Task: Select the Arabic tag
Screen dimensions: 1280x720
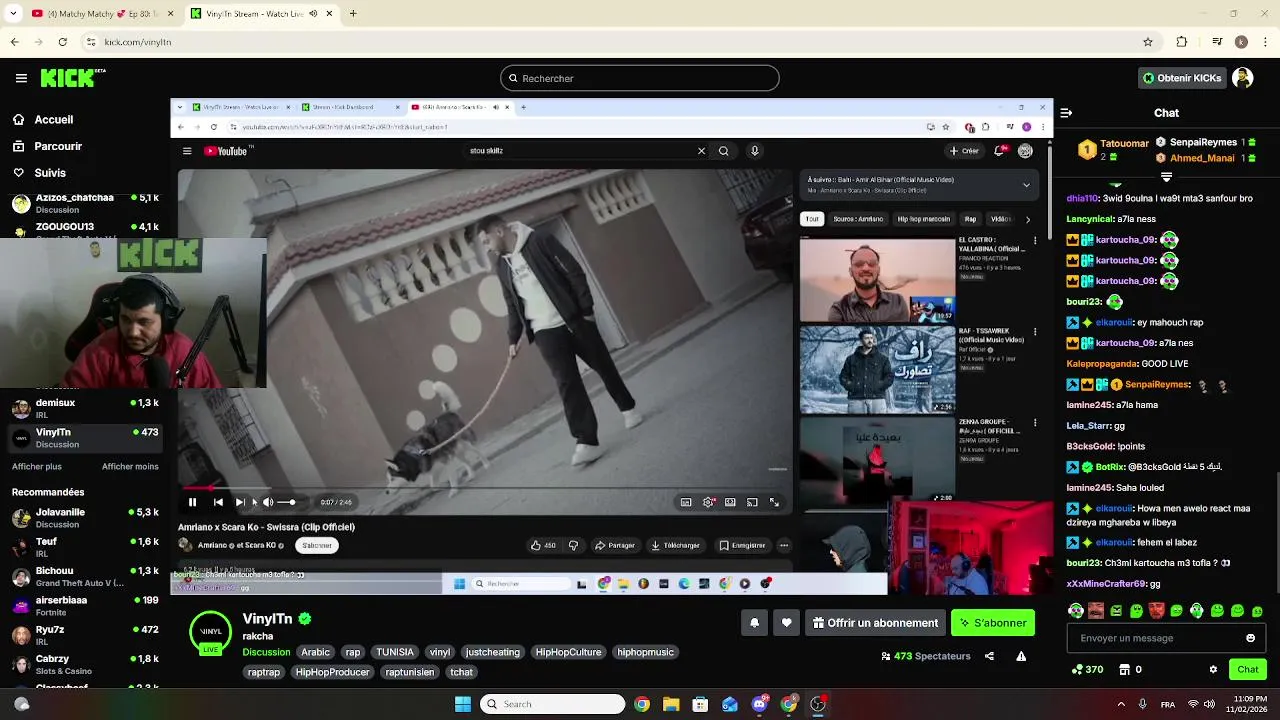Action: (315, 652)
